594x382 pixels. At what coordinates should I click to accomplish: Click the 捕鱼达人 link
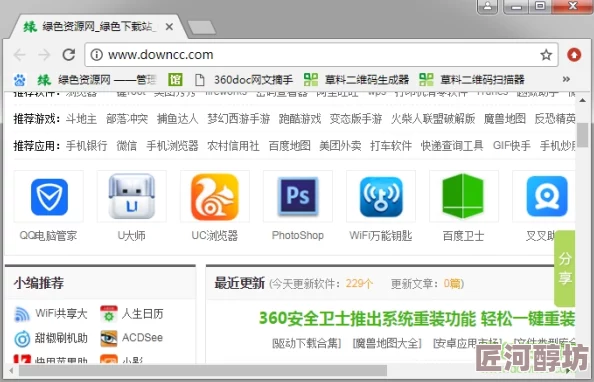pyautogui.click(x=178, y=119)
